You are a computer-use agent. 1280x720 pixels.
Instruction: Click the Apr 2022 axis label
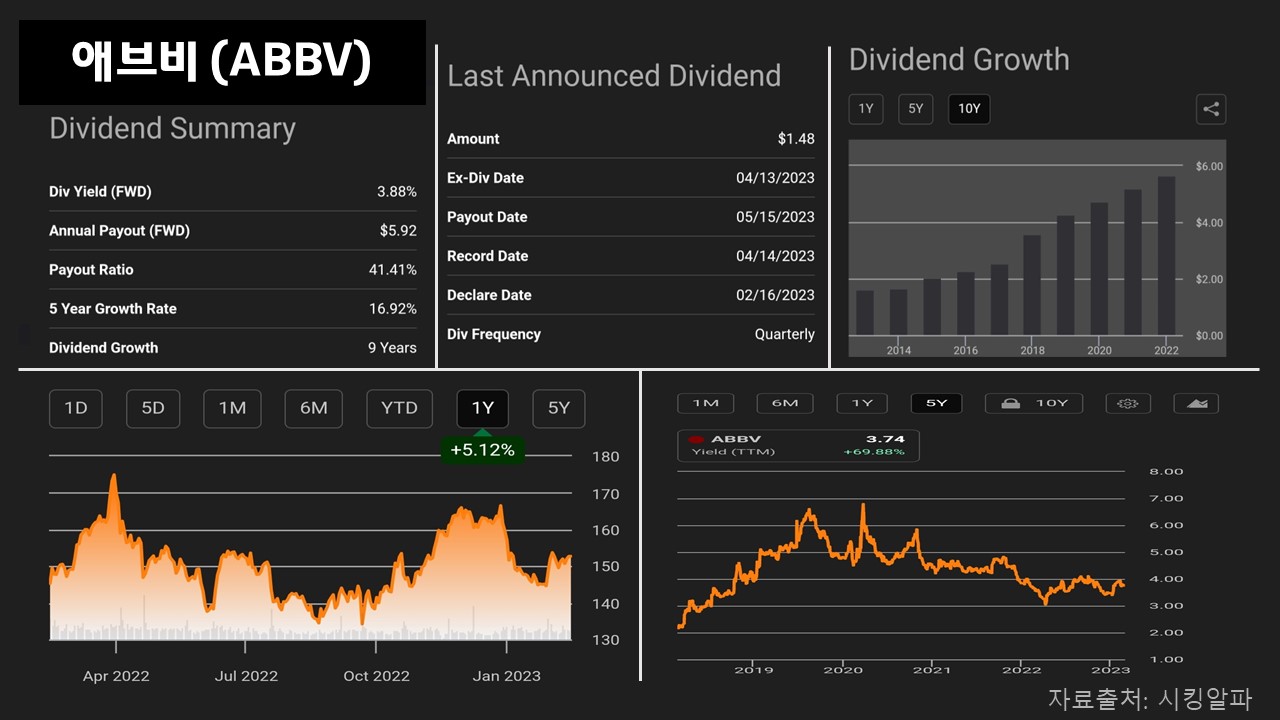116,676
